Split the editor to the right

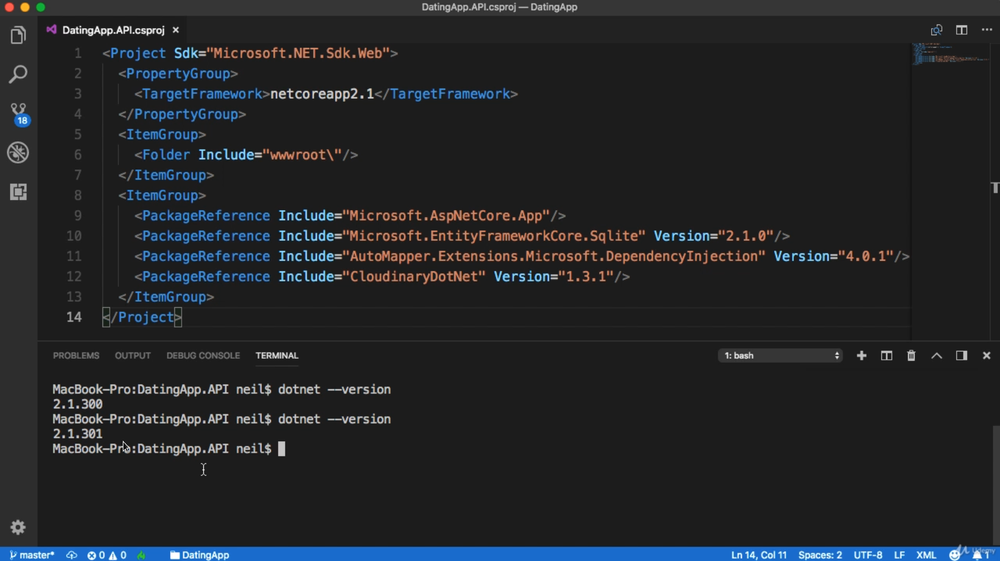click(x=961, y=30)
